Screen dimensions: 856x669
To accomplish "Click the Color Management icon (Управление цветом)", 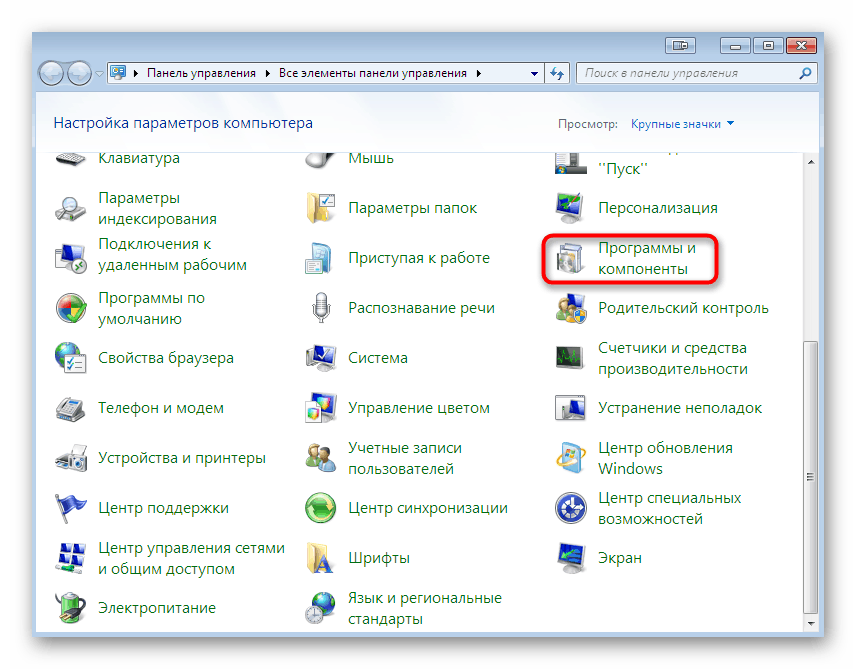I will click(320, 408).
